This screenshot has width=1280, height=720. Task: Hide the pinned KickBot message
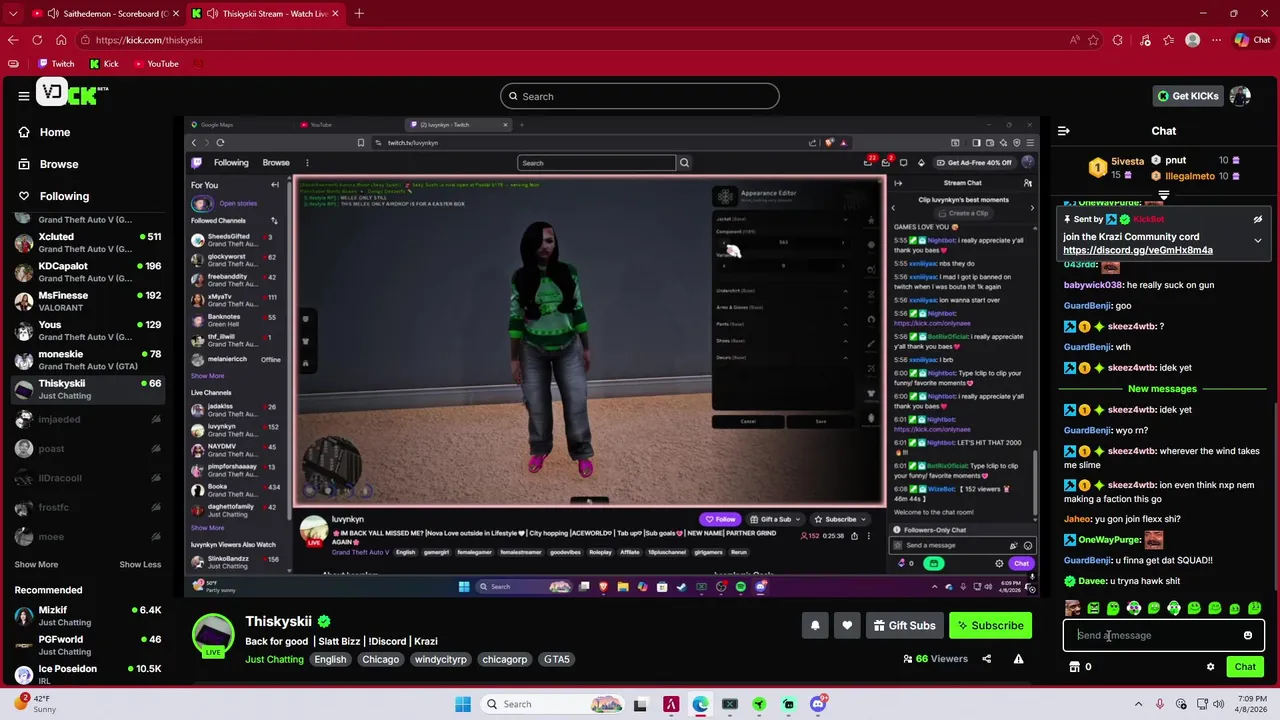1258,219
